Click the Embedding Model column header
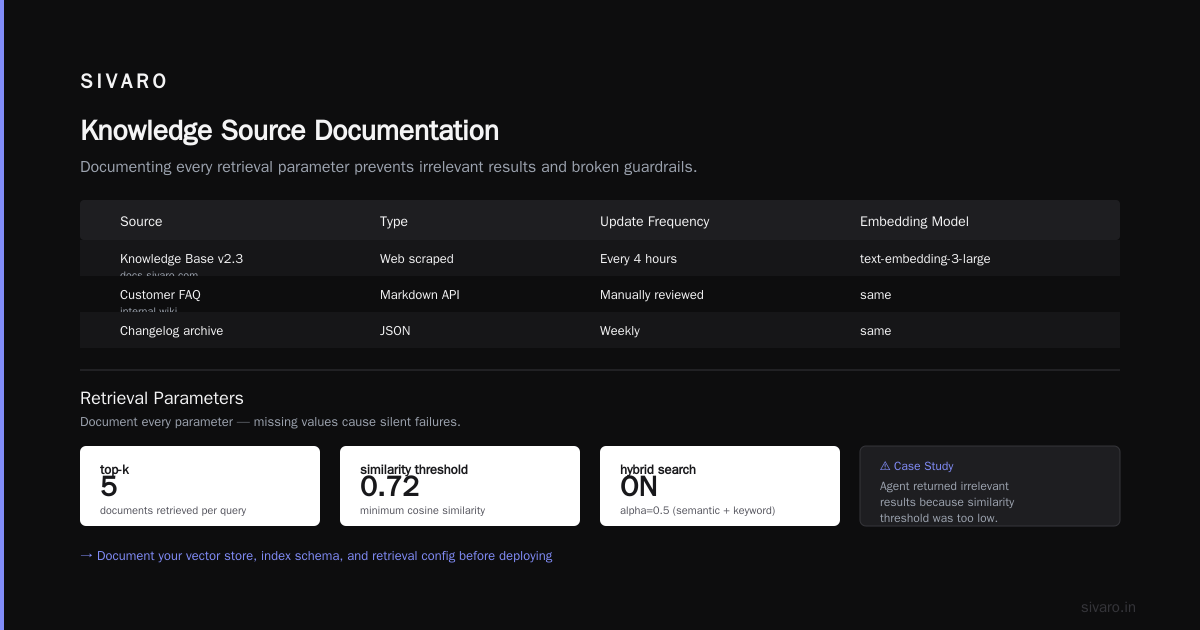Screen dimensions: 1200x630 (x=914, y=221)
